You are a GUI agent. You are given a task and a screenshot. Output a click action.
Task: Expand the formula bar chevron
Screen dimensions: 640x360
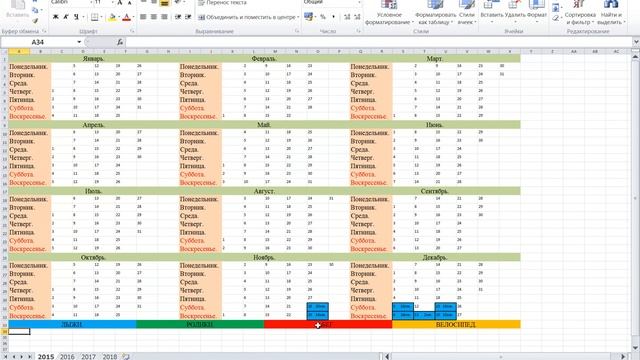pyautogui.click(x=636, y=42)
